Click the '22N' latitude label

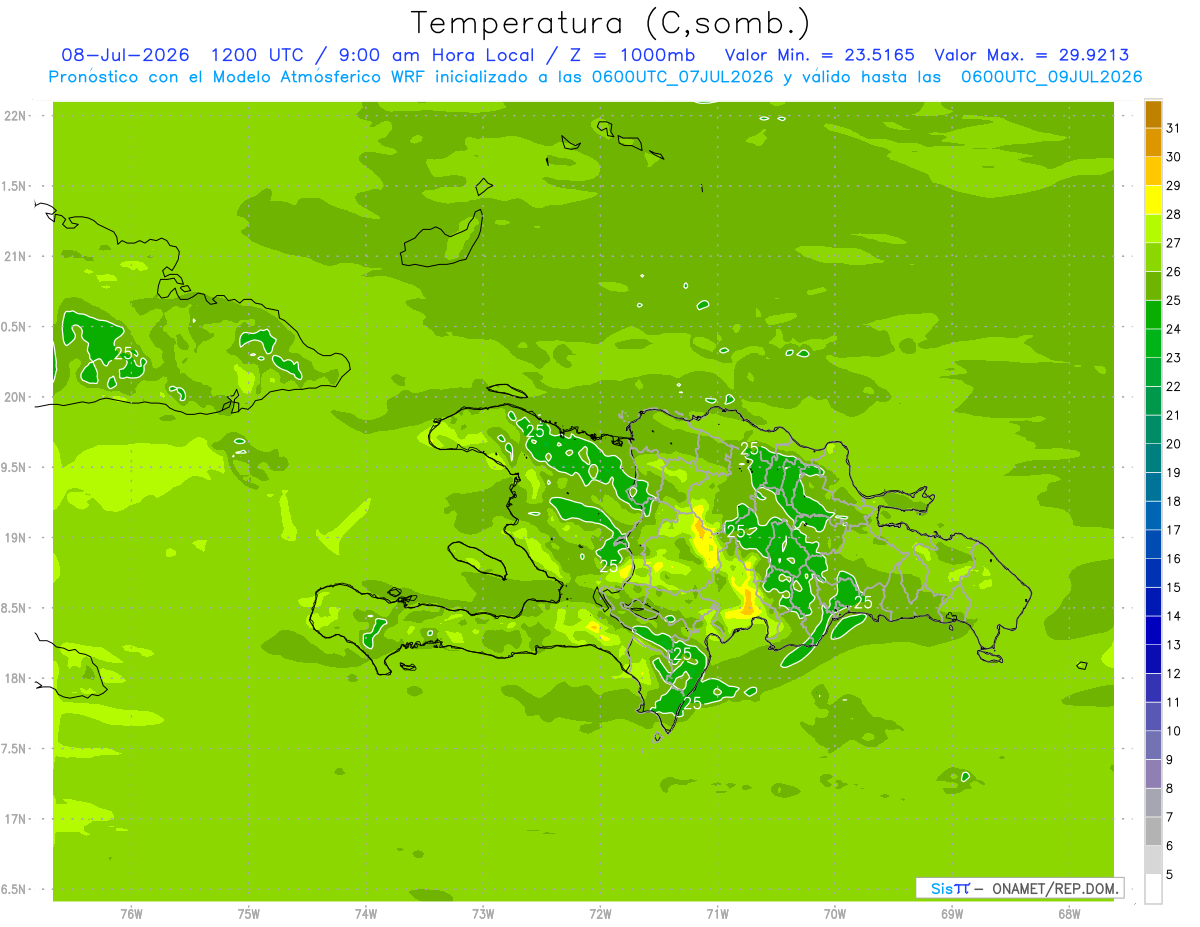coord(17,116)
